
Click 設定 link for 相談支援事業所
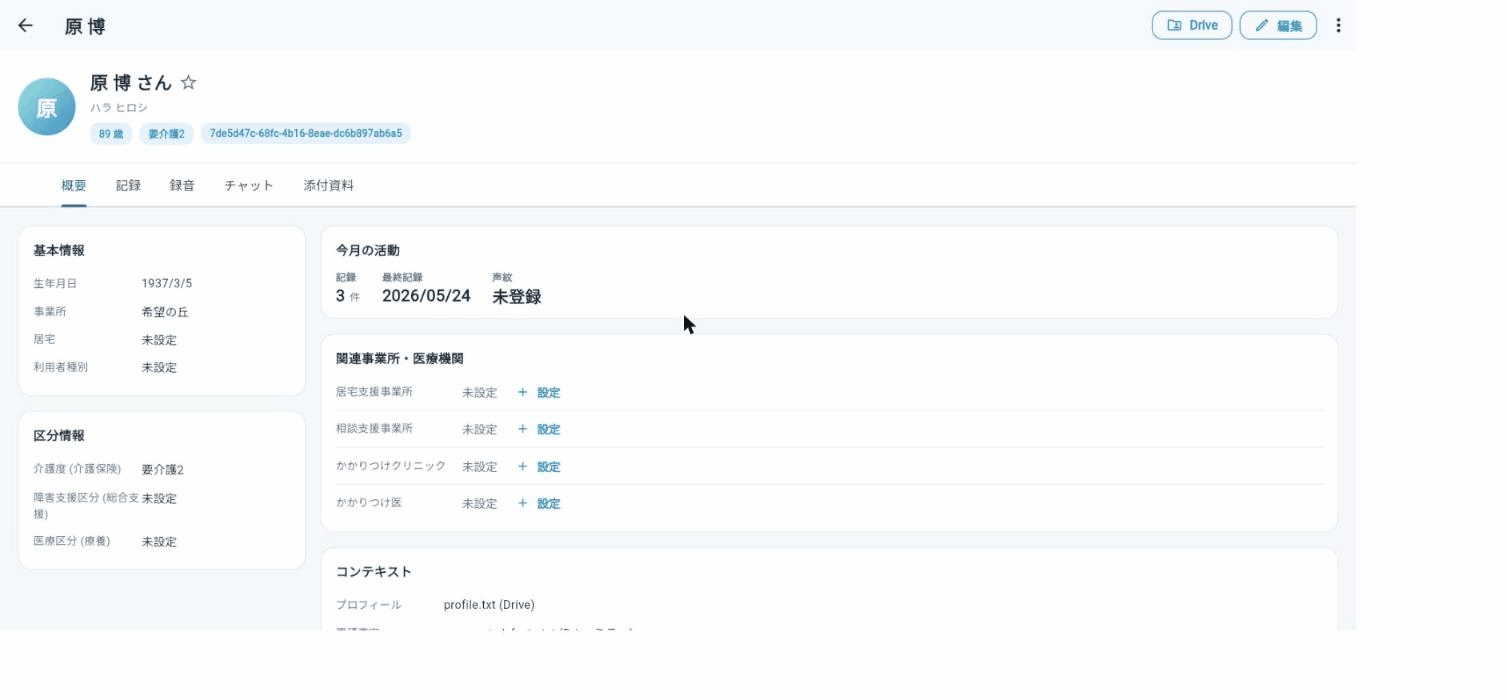pyautogui.click(x=549, y=430)
